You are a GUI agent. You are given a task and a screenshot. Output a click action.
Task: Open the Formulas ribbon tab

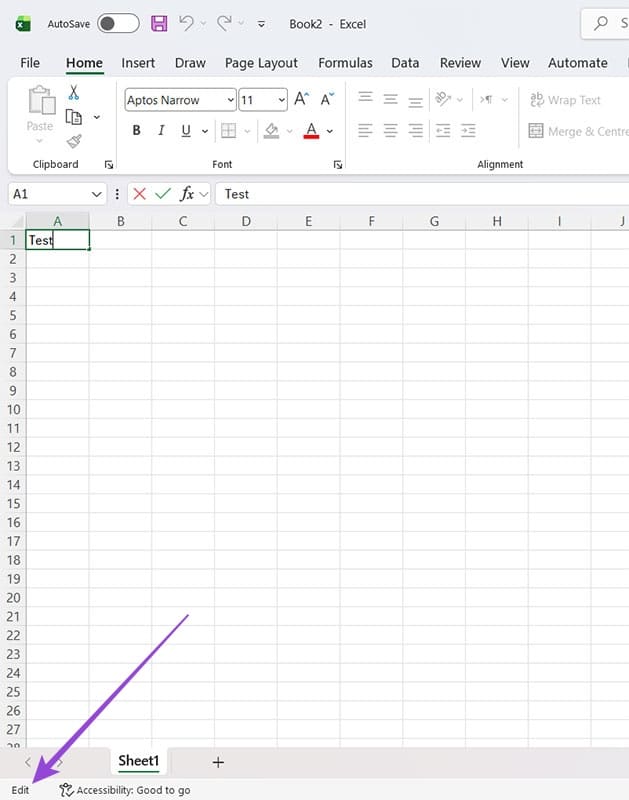coord(345,62)
